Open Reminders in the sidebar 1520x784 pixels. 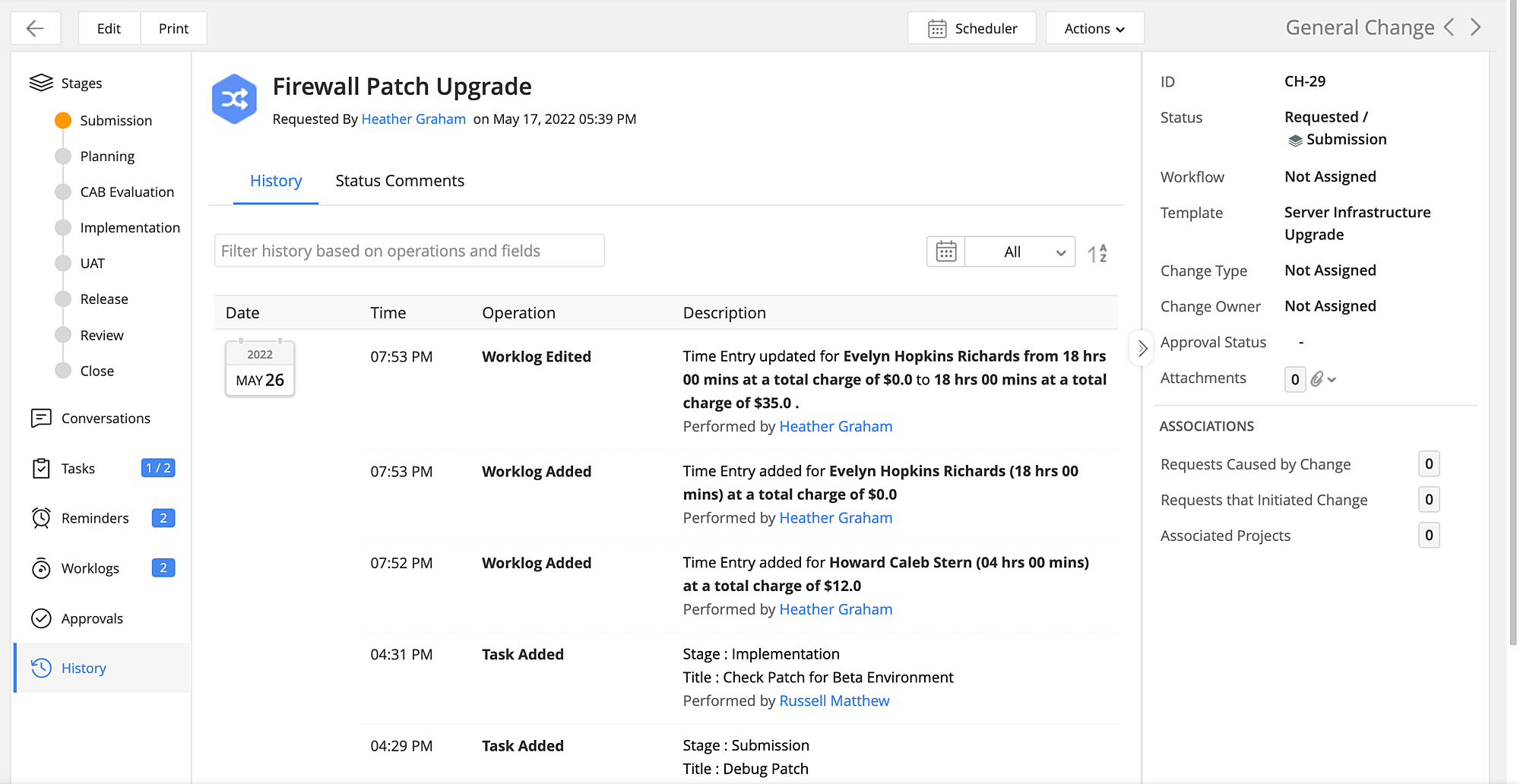pyautogui.click(x=95, y=518)
